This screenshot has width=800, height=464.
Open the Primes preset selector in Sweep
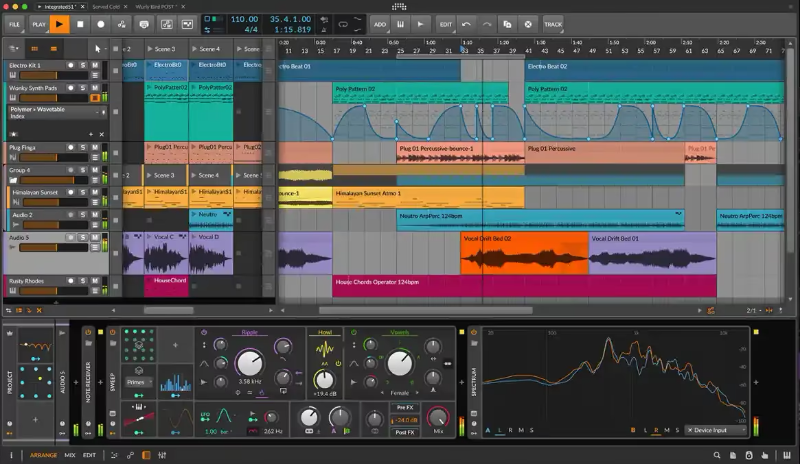pos(138,381)
